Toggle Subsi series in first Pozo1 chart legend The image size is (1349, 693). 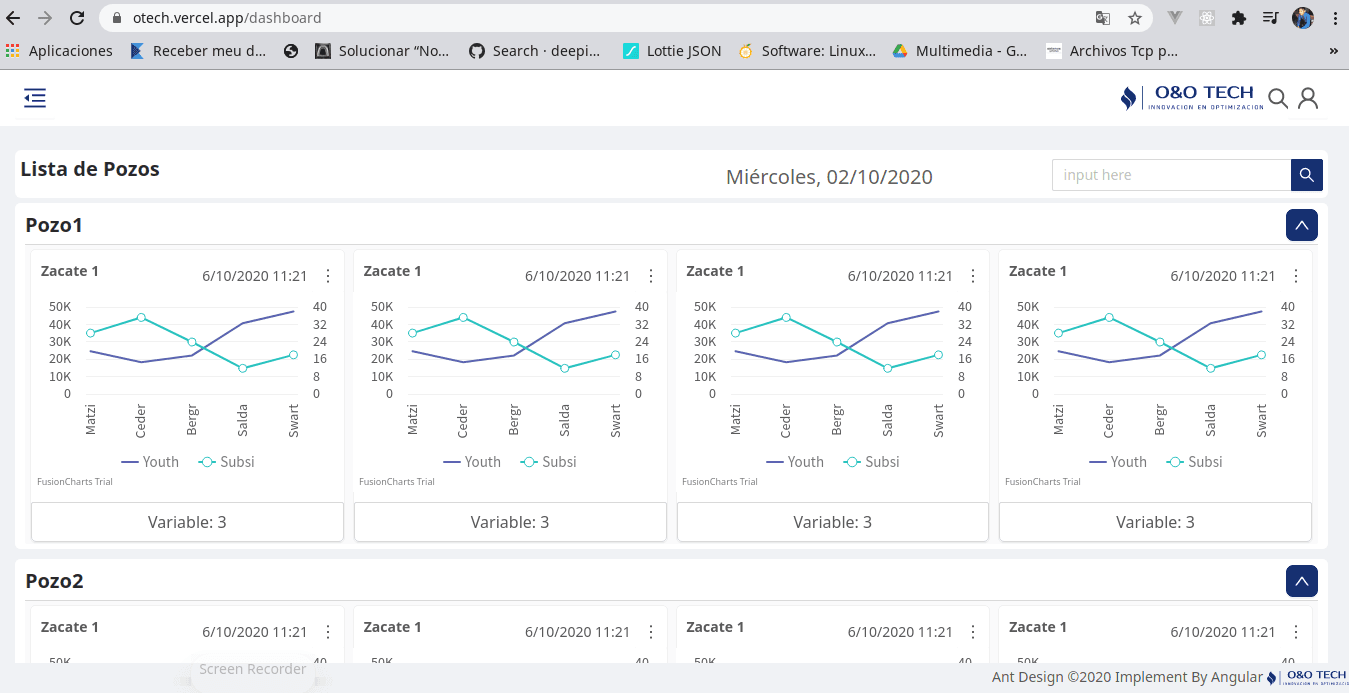click(x=227, y=462)
